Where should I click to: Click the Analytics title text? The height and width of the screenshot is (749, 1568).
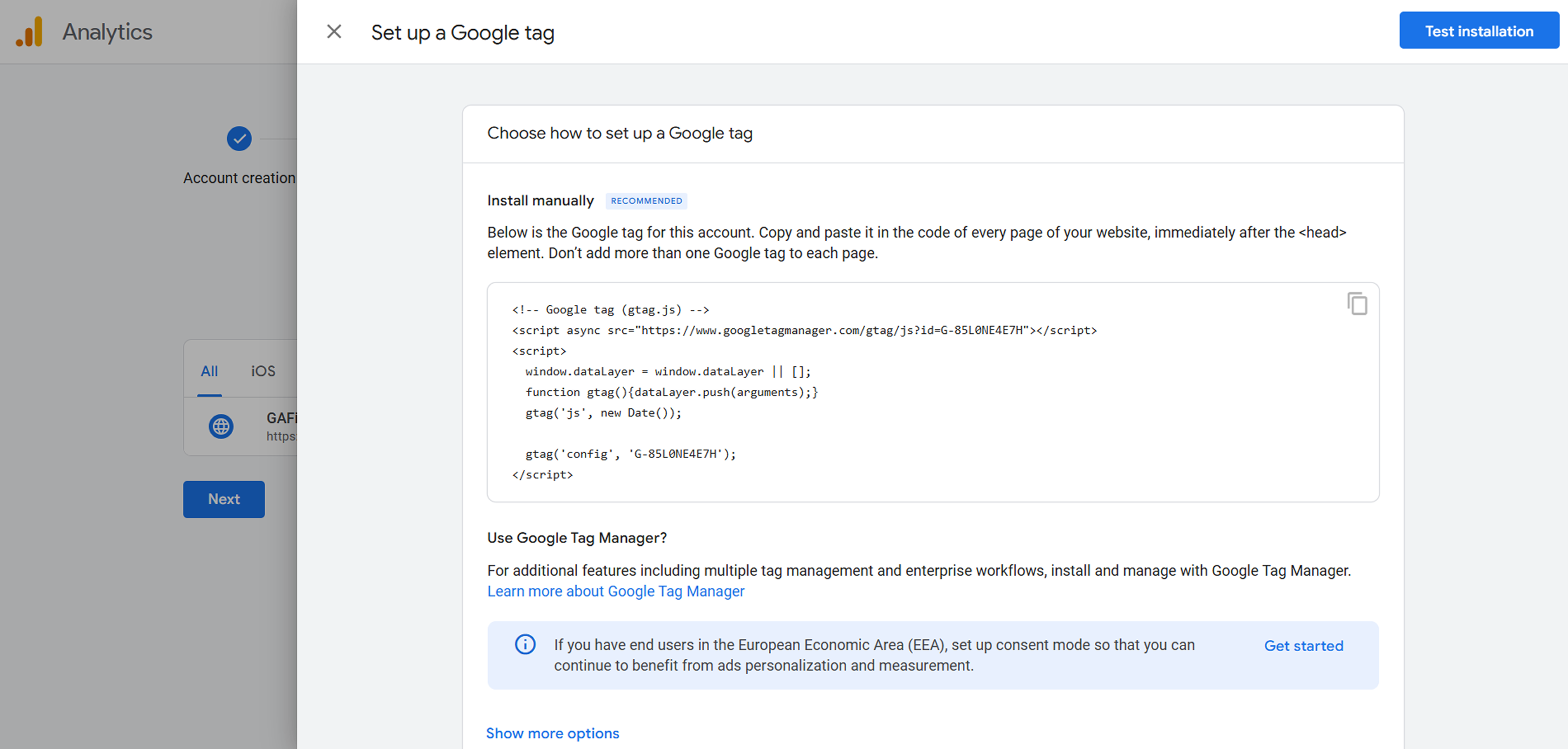(108, 32)
